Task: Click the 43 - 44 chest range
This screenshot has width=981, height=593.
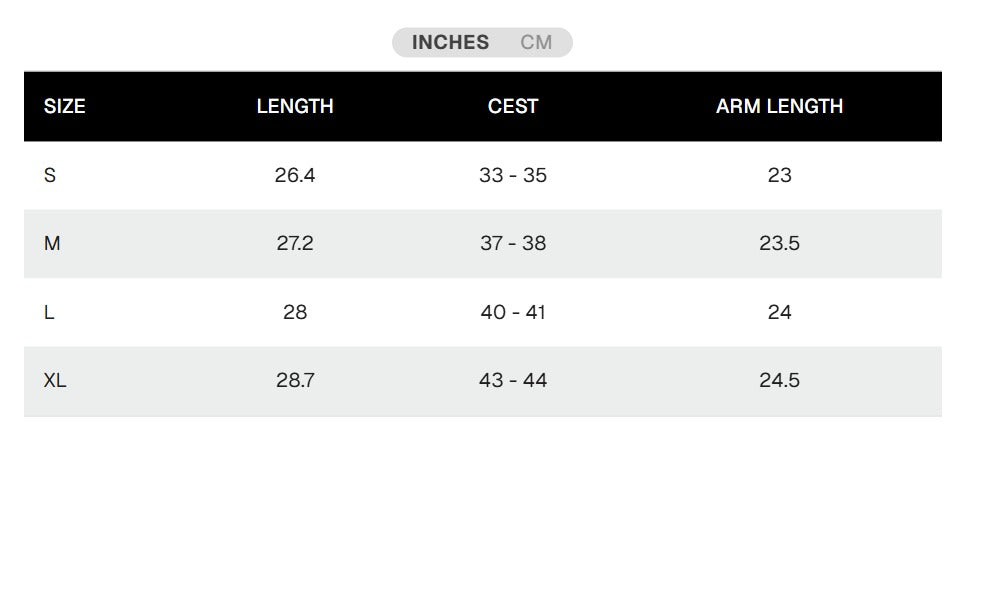Action: 513,380
